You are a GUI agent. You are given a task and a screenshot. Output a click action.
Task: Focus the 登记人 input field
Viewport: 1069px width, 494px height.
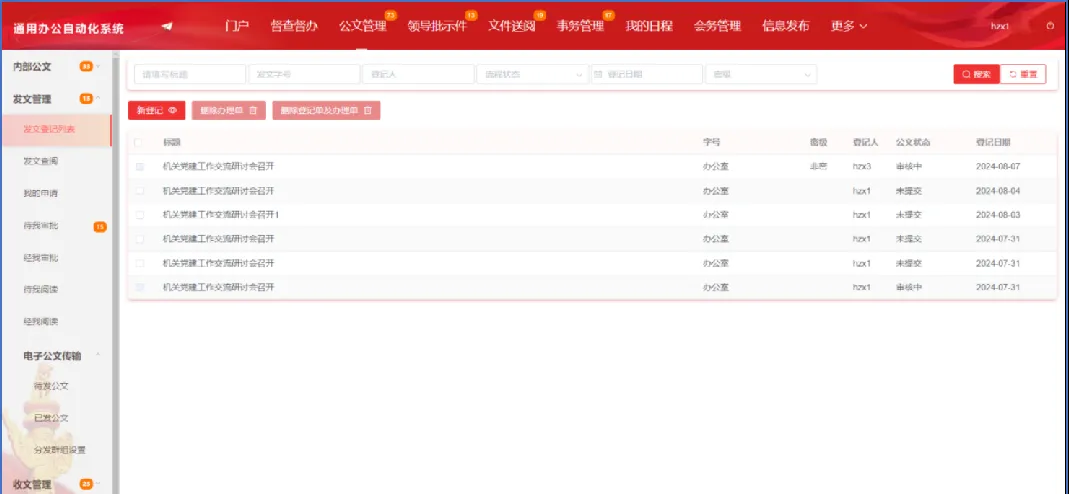point(418,74)
